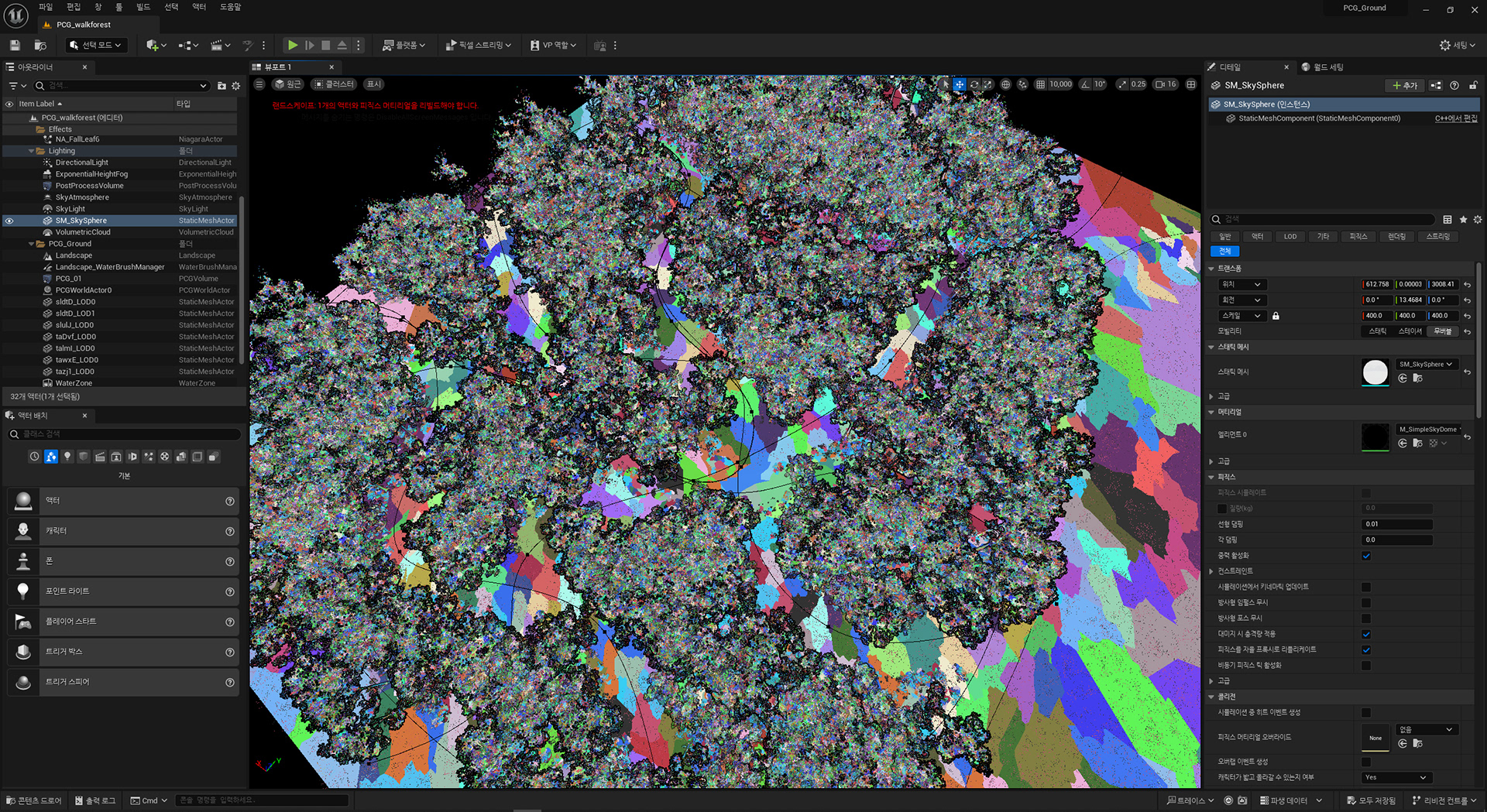Open the Pixel Streaming dropdown
Viewport: 1487px width, 812px height.
pos(479,46)
